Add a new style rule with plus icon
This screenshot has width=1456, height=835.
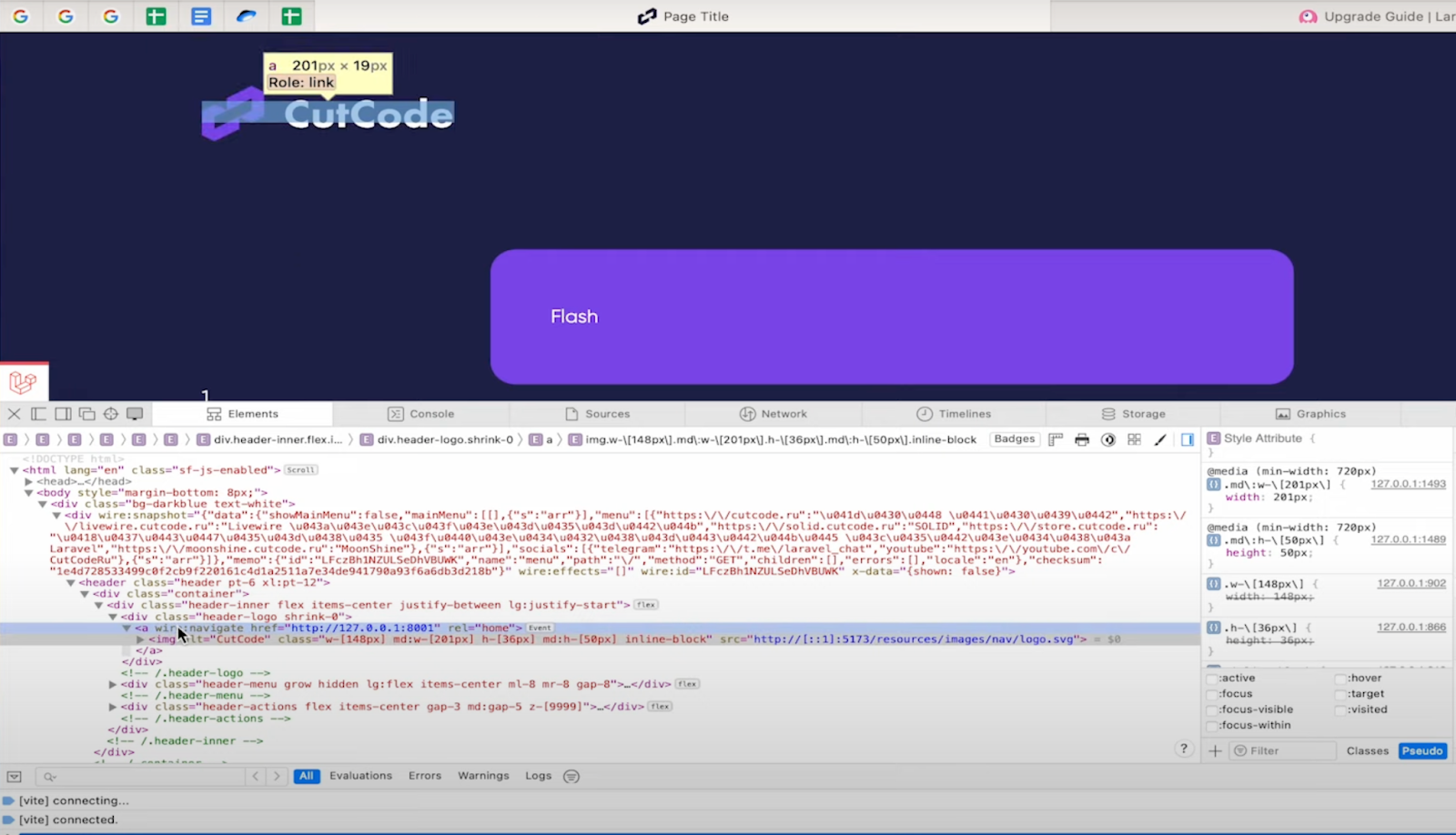[1215, 750]
